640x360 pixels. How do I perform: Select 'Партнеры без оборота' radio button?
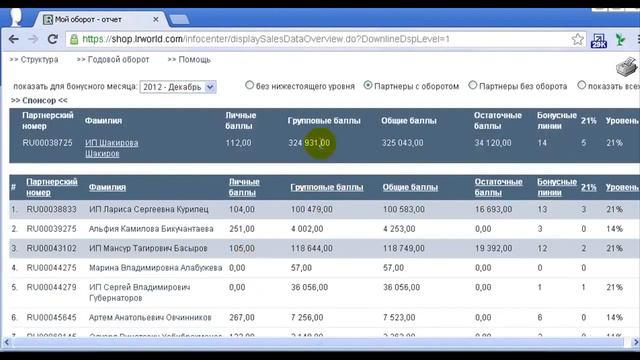(473, 85)
